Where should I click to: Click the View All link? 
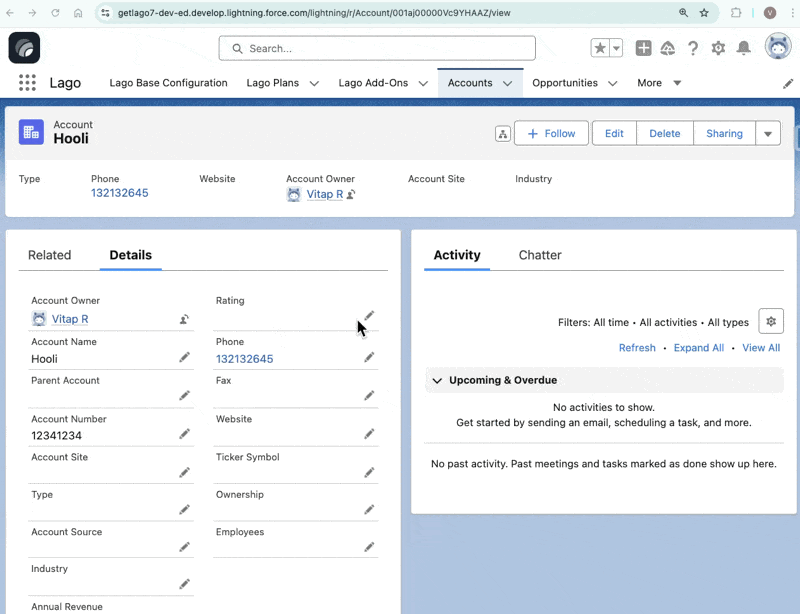(761, 348)
